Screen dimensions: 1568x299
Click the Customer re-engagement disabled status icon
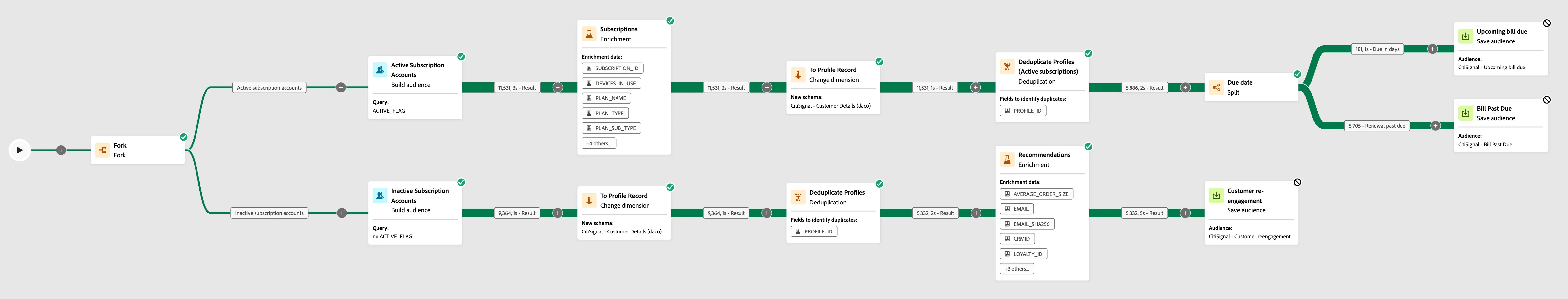pos(1297,182)
